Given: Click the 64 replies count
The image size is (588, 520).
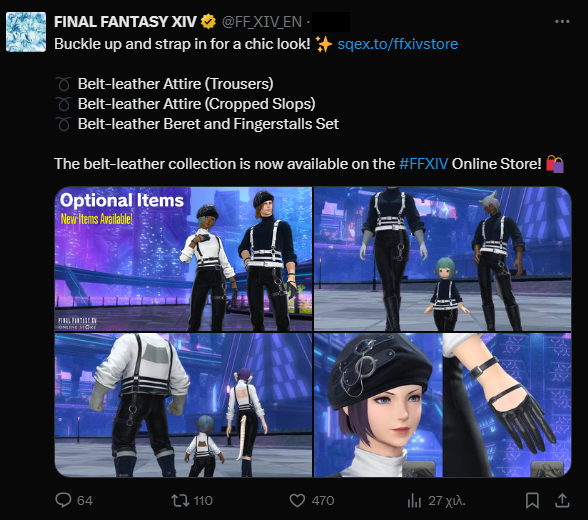Looking at the screenshot, I should pos(85,501).
